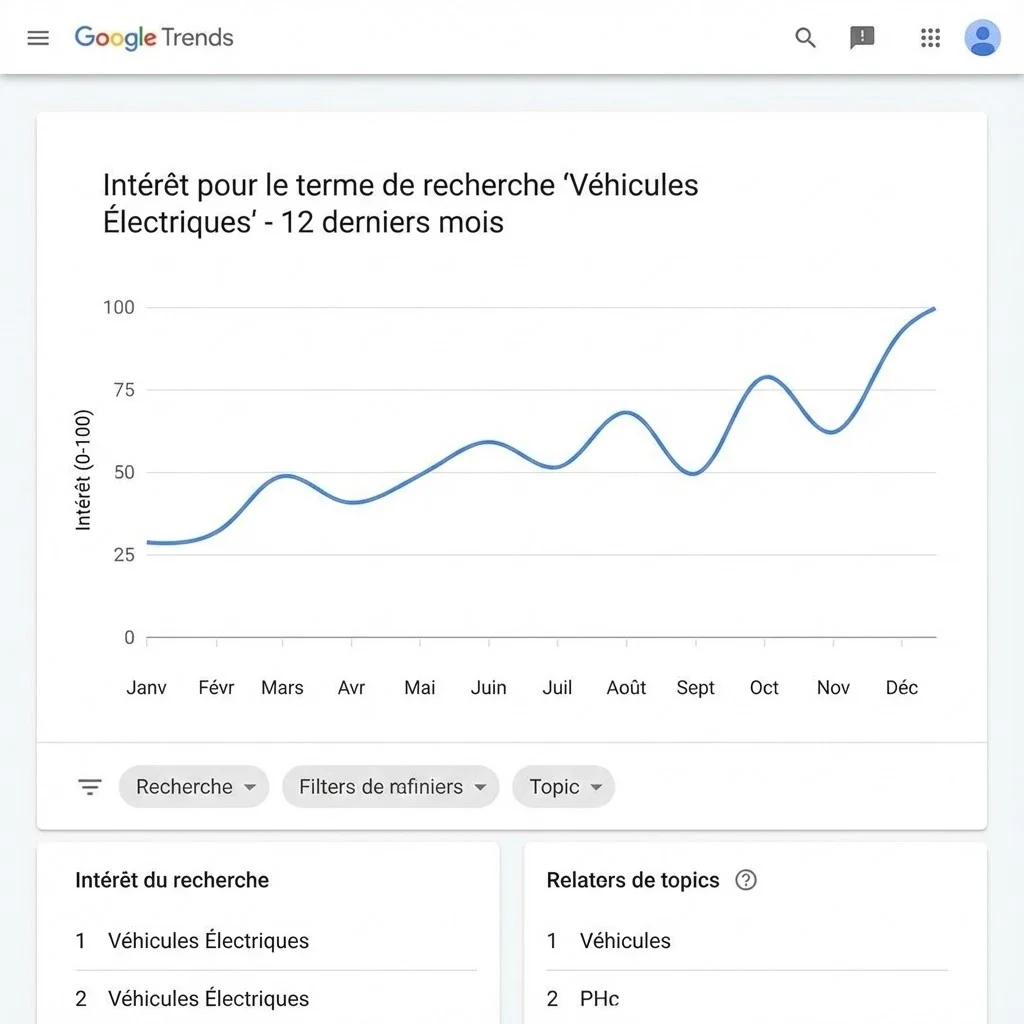Select the Relaters de topics panel heading

632,880
